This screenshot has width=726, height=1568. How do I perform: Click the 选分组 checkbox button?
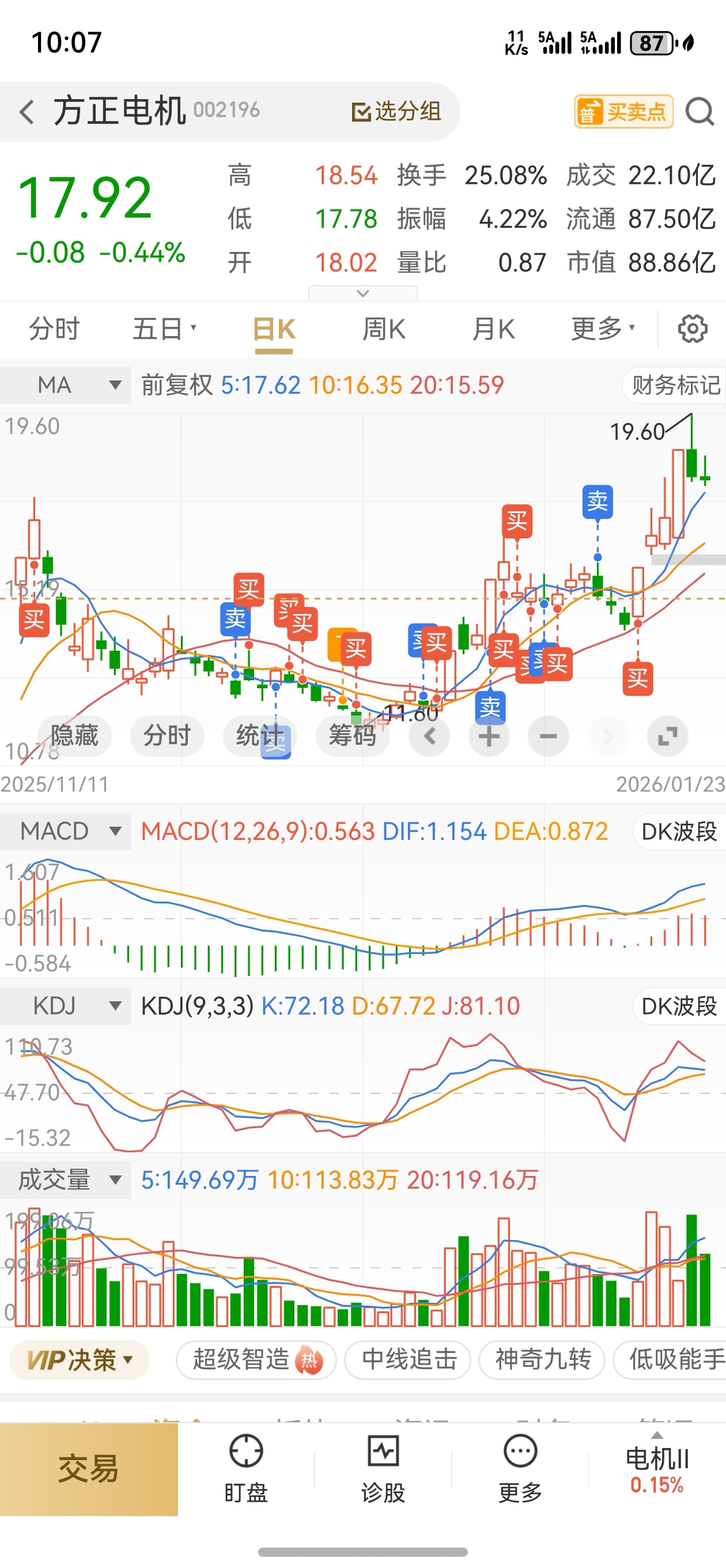point(396,111)
